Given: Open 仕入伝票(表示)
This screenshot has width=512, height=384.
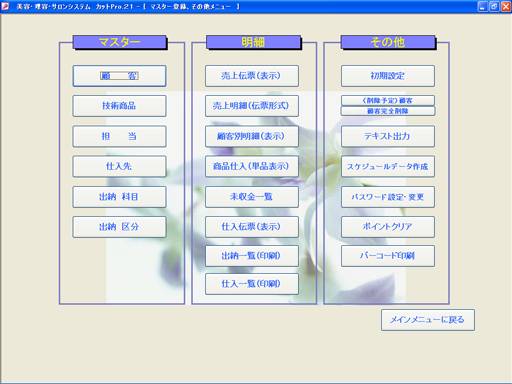Looking at the screenshot, I should (x=252, y=227).
